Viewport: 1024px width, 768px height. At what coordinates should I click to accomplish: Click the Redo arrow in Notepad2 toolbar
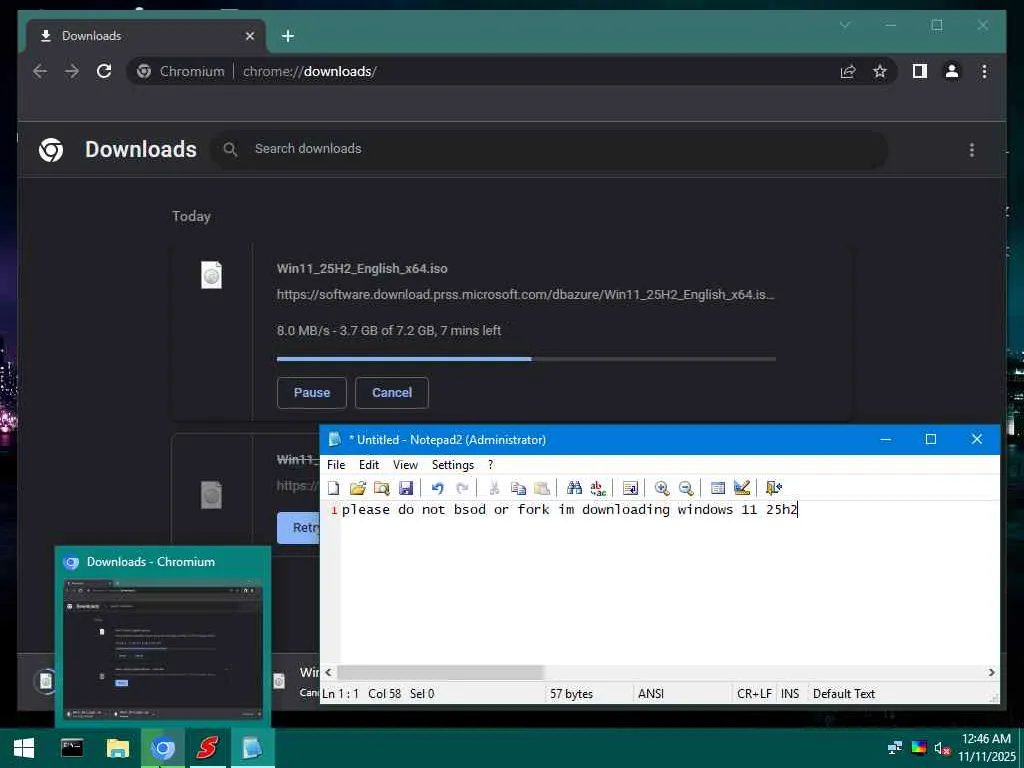462,488
